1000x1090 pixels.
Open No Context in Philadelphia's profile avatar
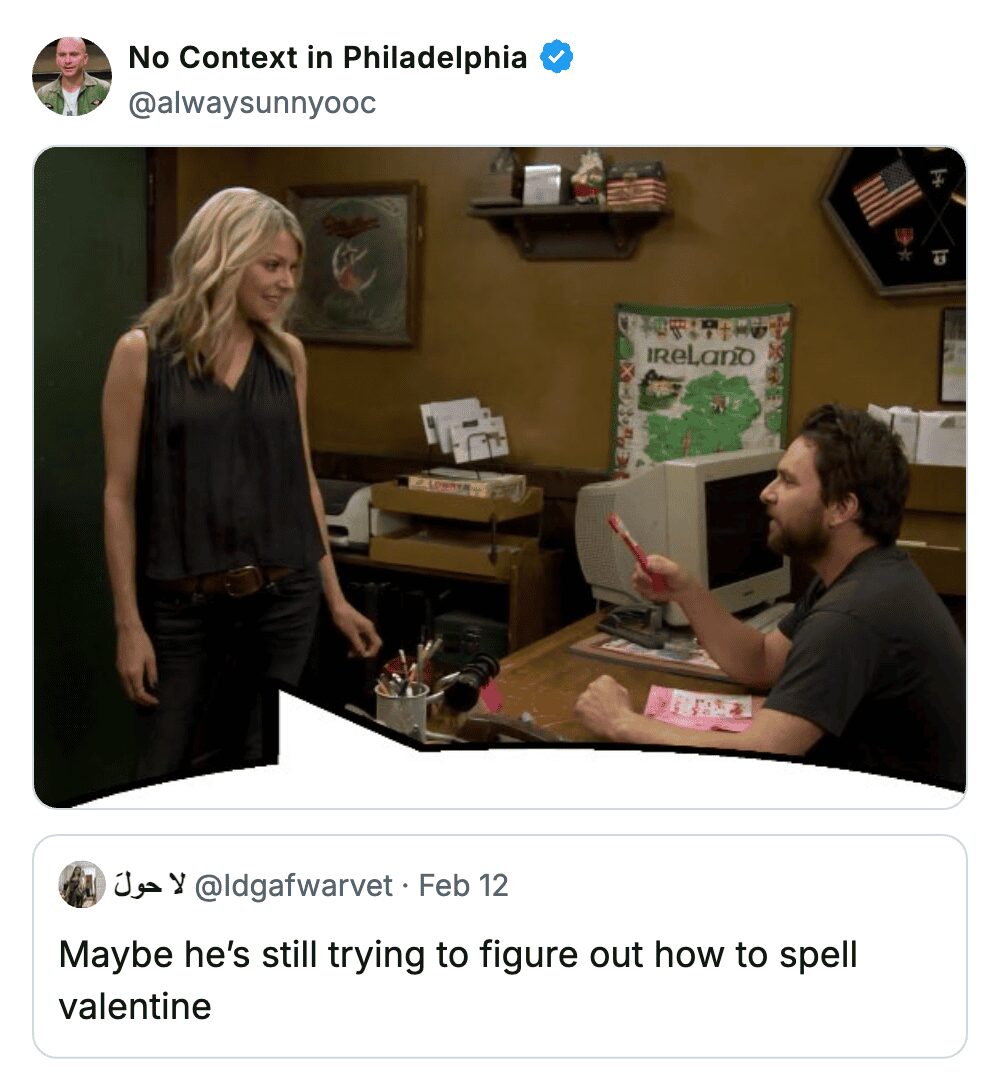coord(72,77)
